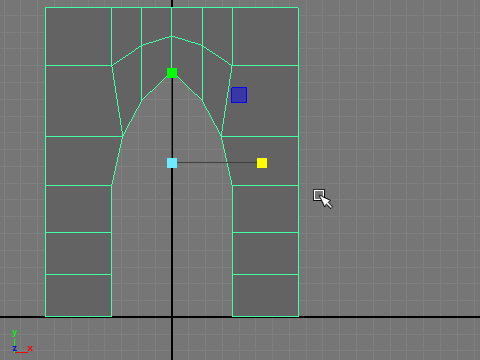The width and height of the screenshot is (480, 360).
Task: Select the bottom face of the right pillar
Action: tap(265, 295)
